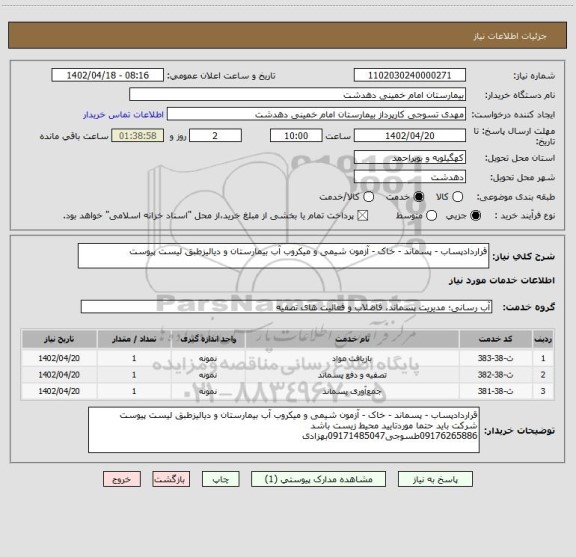Click the deadline date field 1402/04/20
This screenshot has height=557, width=576.
(x=410, y=136)
